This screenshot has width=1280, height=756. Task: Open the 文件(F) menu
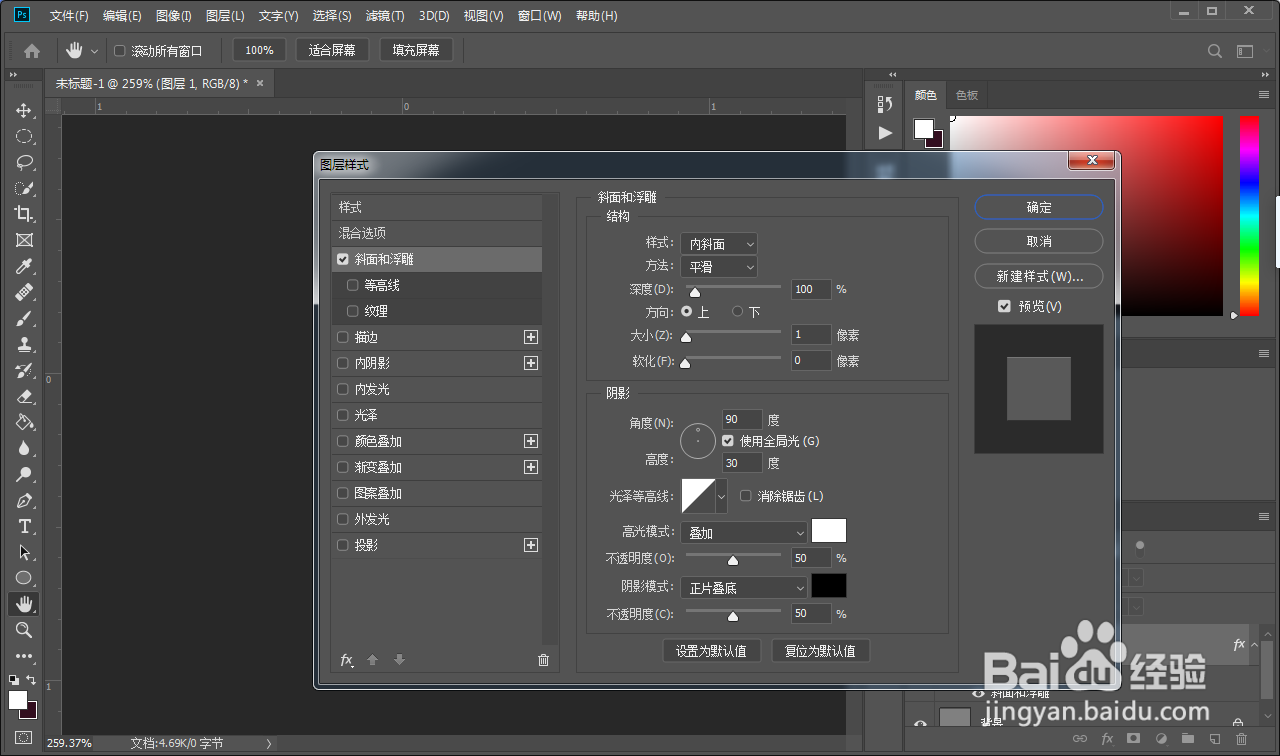point(69,16)
